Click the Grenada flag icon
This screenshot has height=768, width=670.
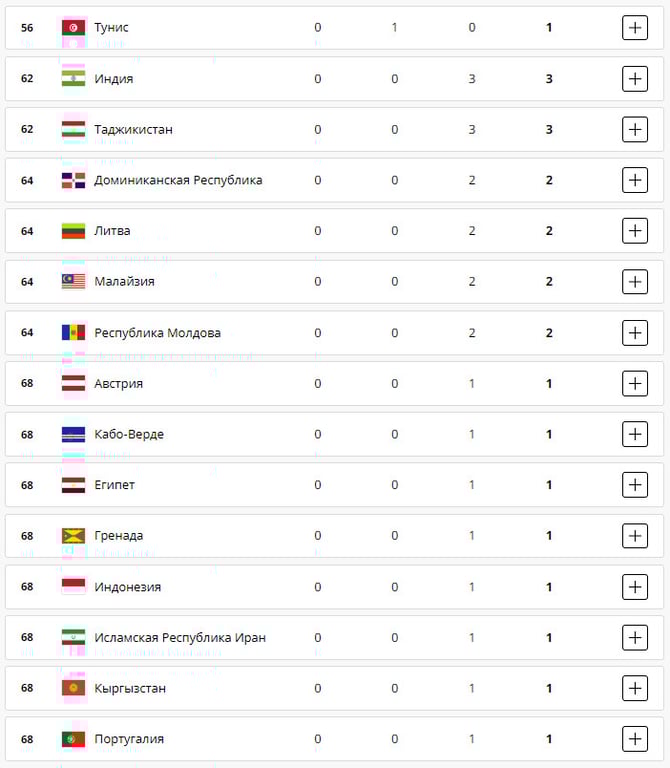pyautogui.click(x=73, y=536)
